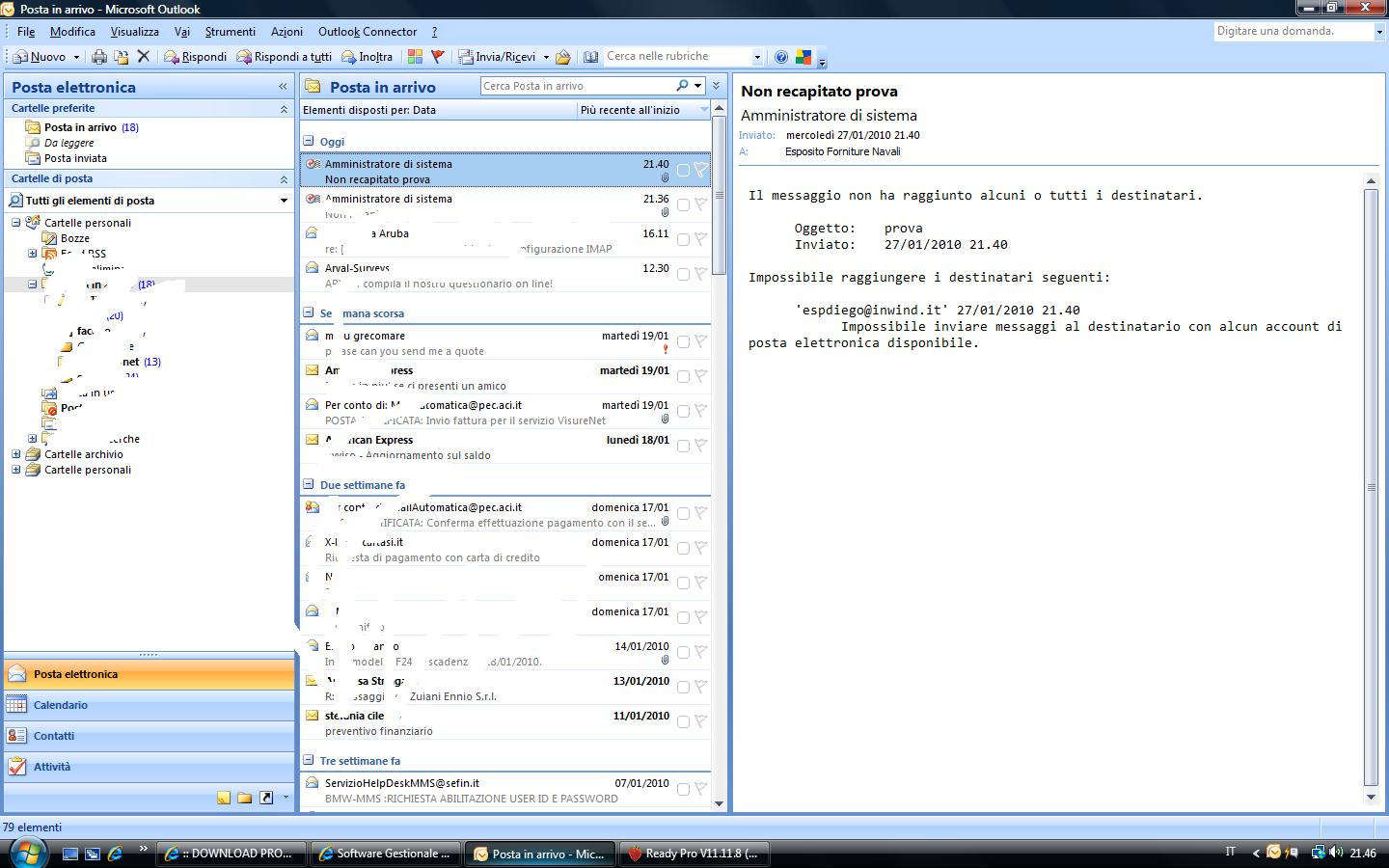The width and height of the screenshot is (1389, 868).
Task: Open the Azioni menu
Action: (x=286, y=32)
